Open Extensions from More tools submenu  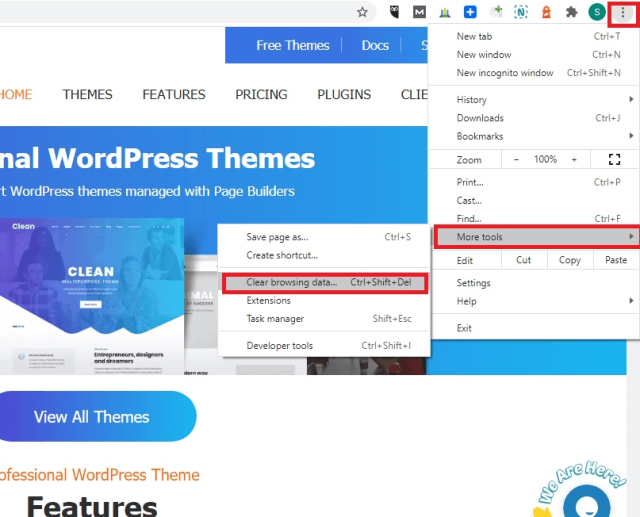[324, 301]
